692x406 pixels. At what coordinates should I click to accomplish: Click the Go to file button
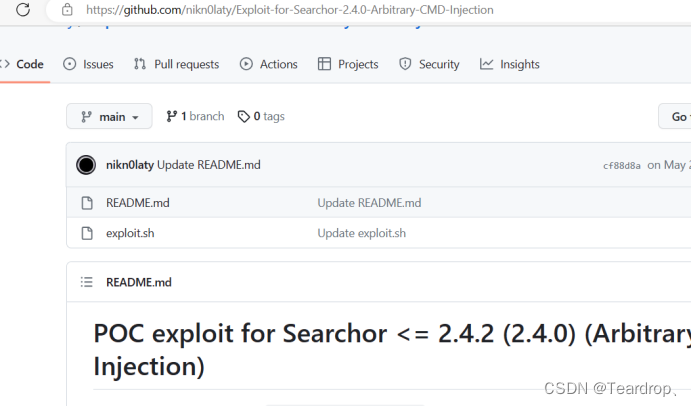(x=675, y=117)
